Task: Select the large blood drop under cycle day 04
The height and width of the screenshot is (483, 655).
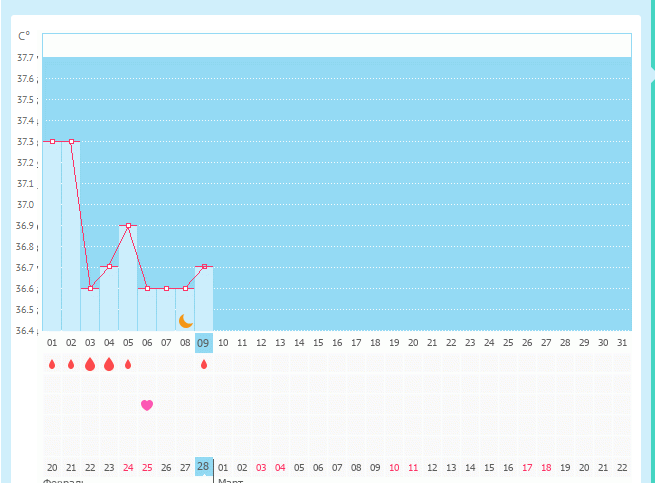Action: (x=109, y=365)
